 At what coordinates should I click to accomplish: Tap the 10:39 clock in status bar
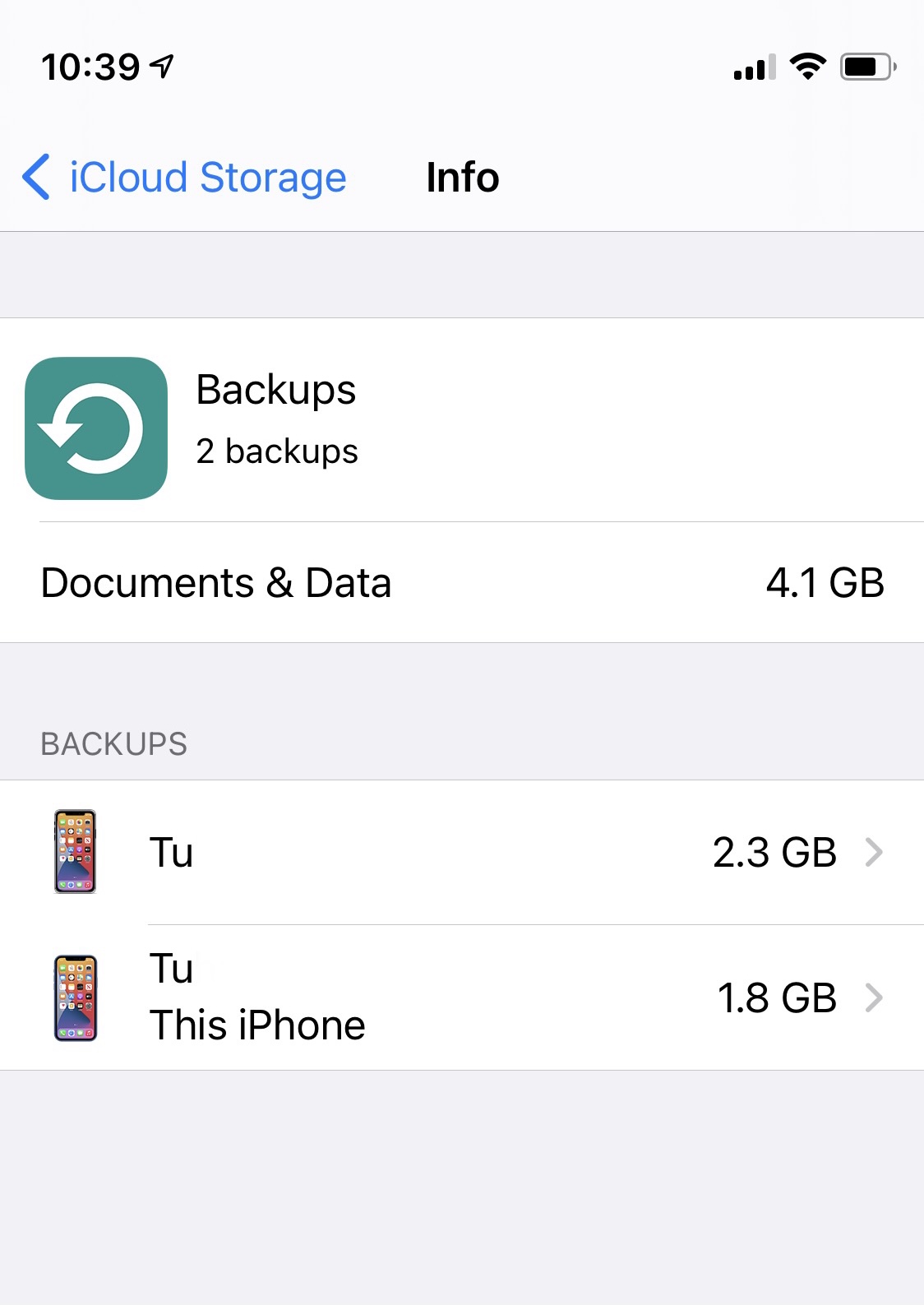point(90,67)
